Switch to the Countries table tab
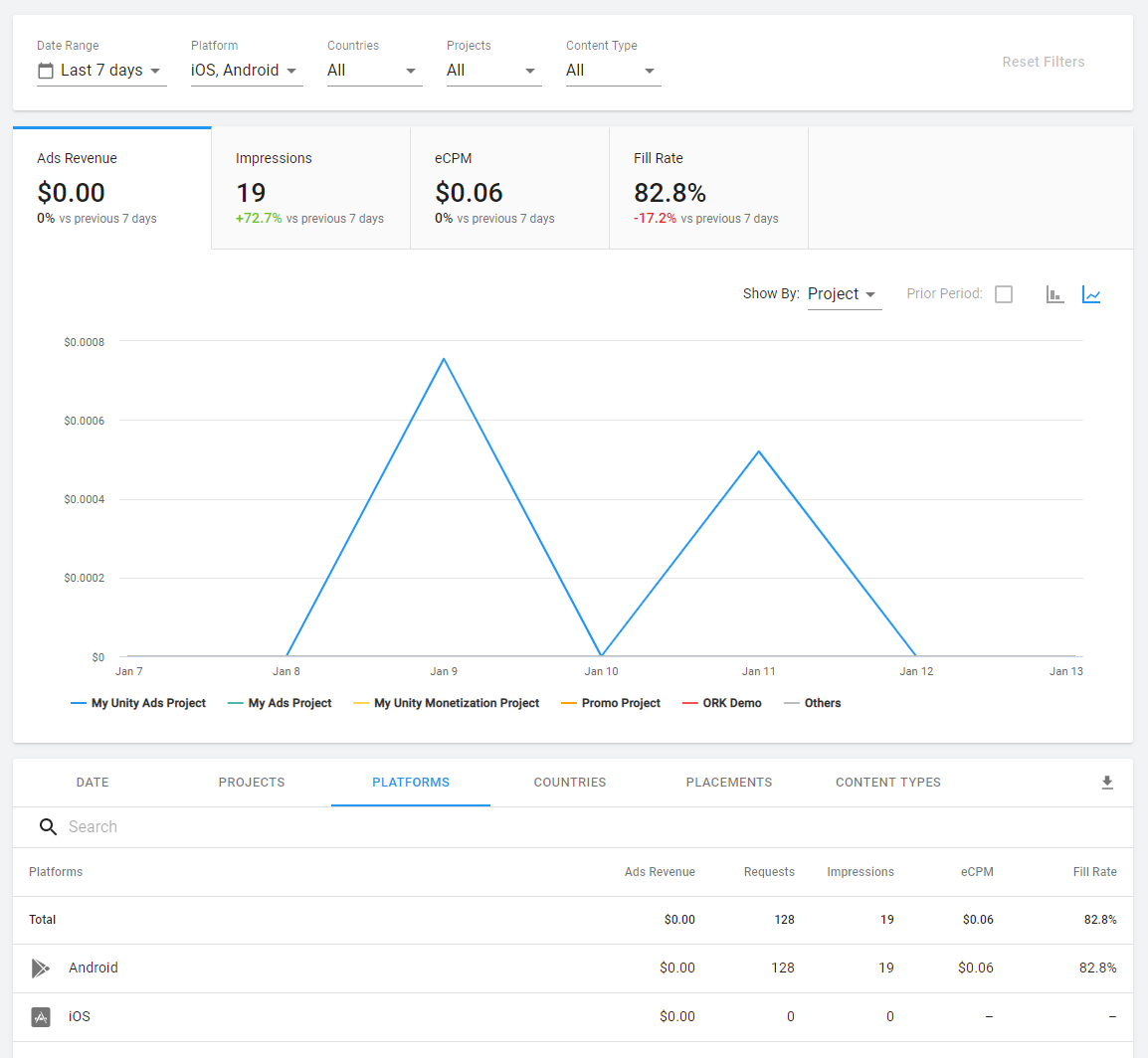The width and height of the screenshot is (1148, 1058). pos(569,783)
